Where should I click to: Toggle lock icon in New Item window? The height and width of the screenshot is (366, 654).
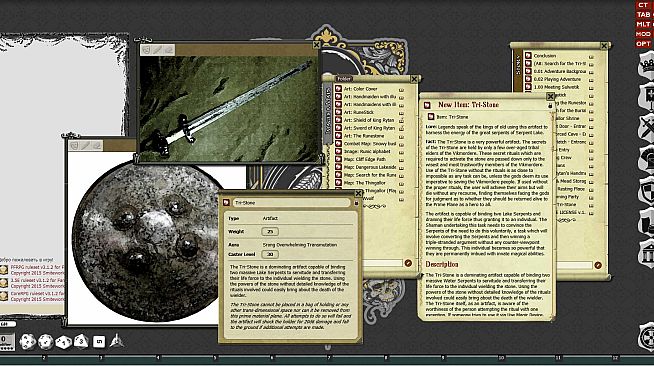click(x=550, y=106)
